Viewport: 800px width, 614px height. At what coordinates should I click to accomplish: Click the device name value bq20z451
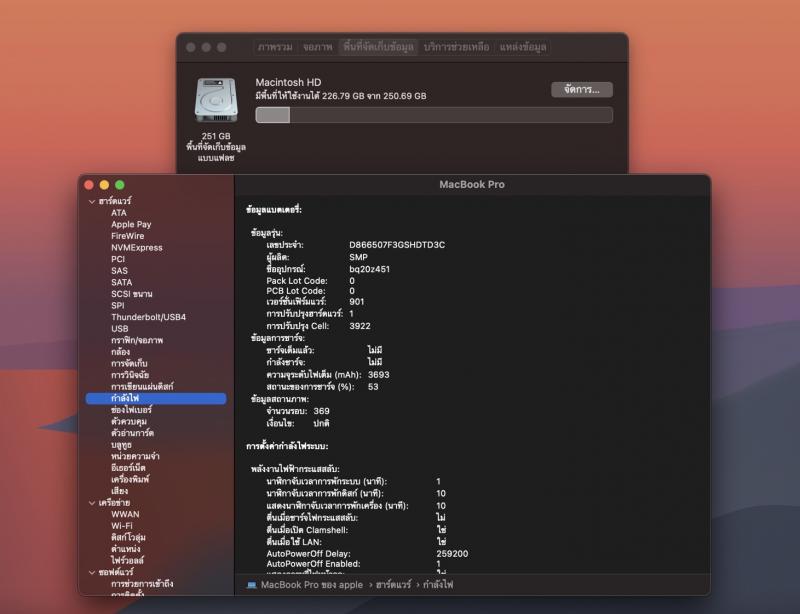point(369,269)
